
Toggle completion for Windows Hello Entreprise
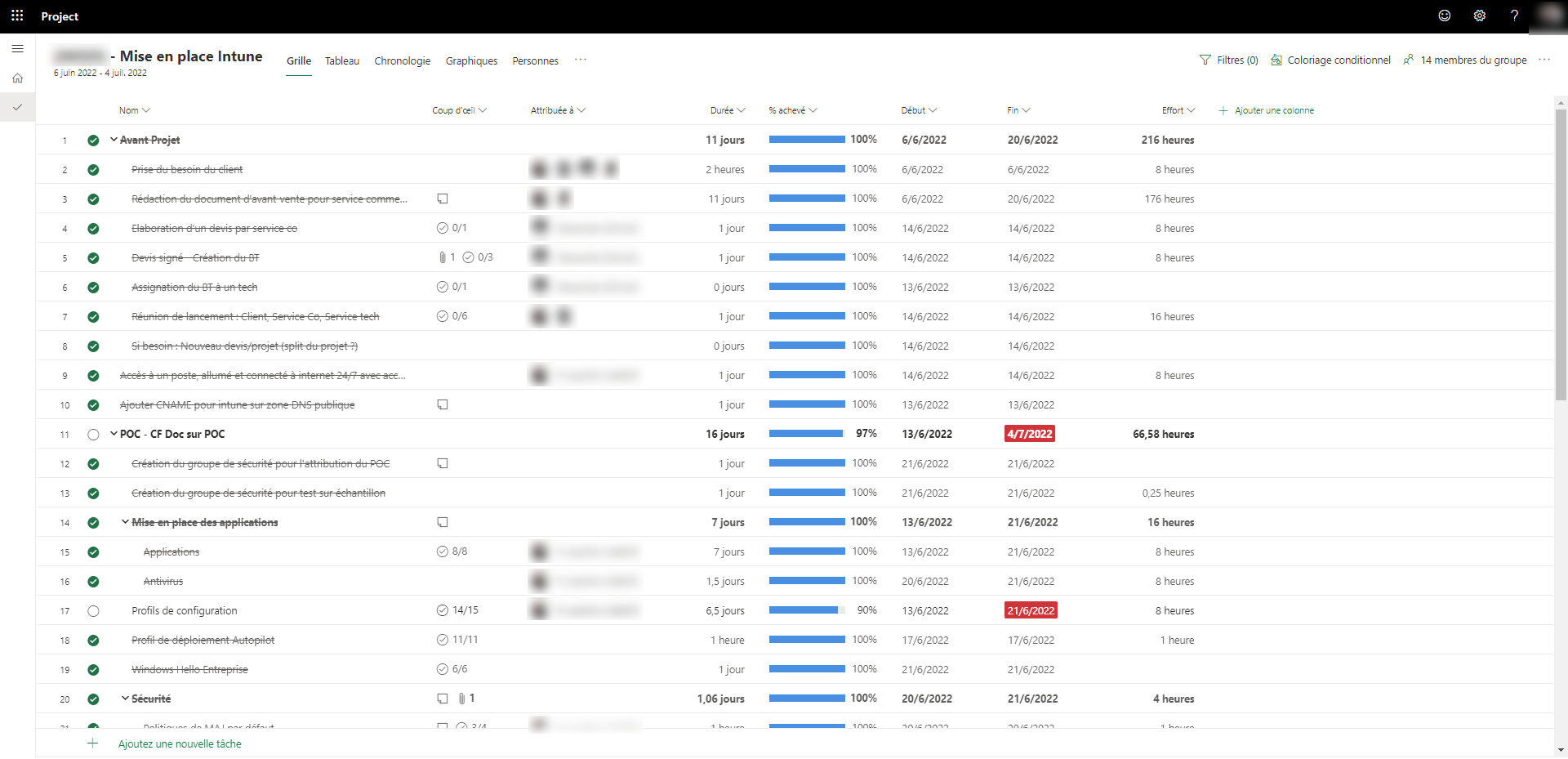click(x=93, y=670)
